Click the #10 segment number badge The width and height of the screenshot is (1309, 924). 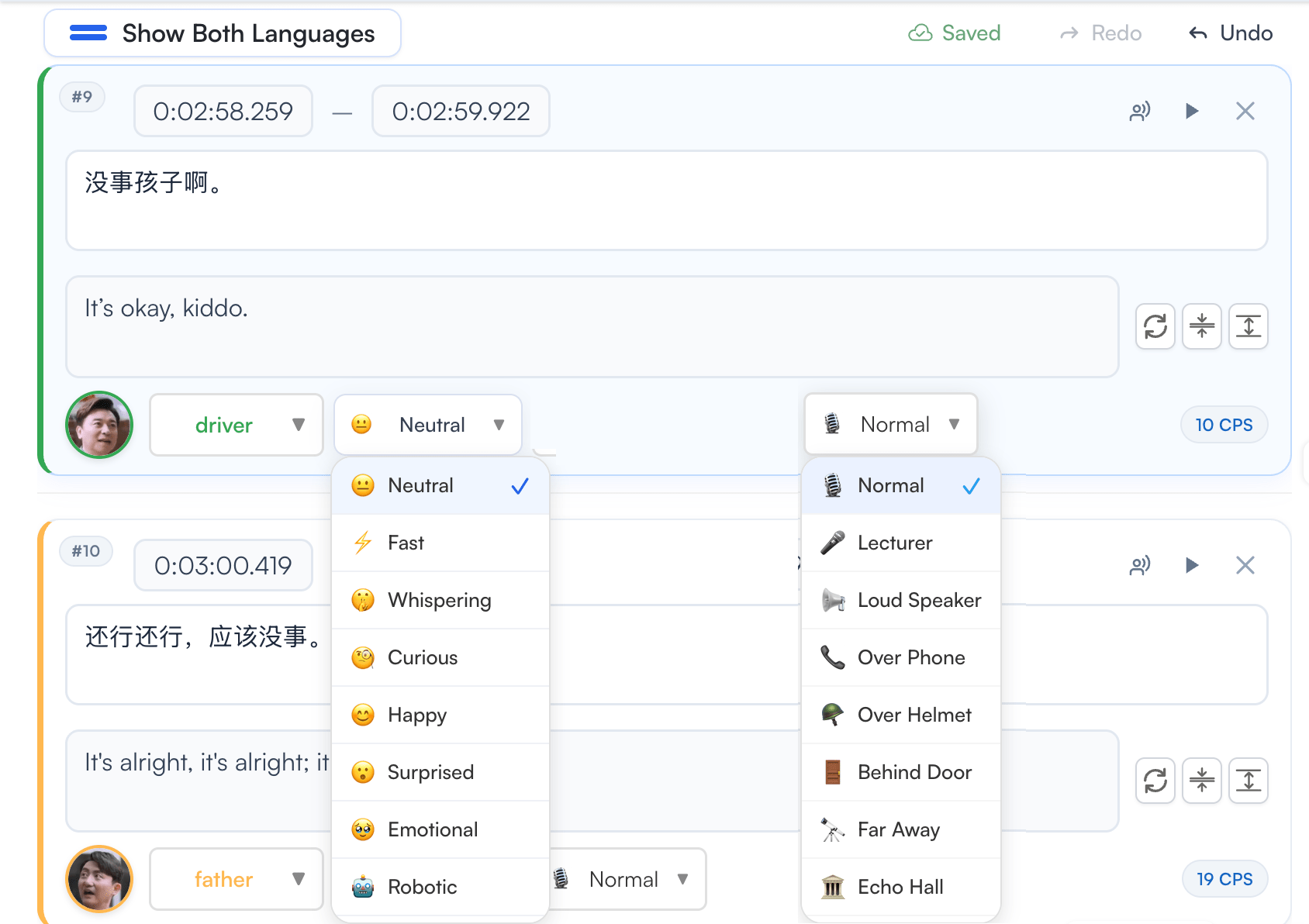coord(86,551)
